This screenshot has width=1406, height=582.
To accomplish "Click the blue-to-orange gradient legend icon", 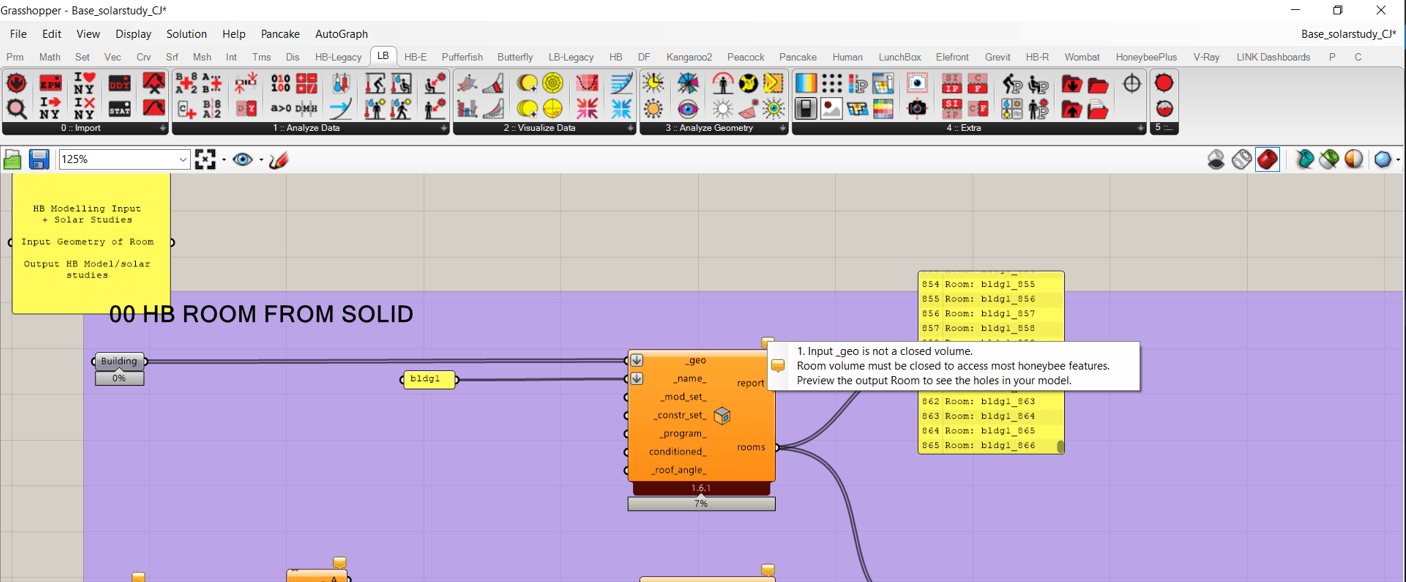I will point(806,83).
